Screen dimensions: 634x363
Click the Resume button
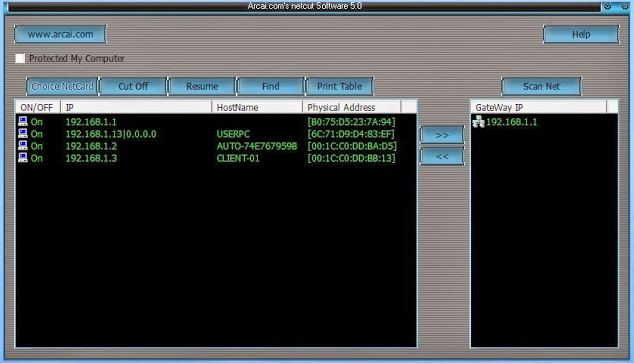tap(202, 87)
